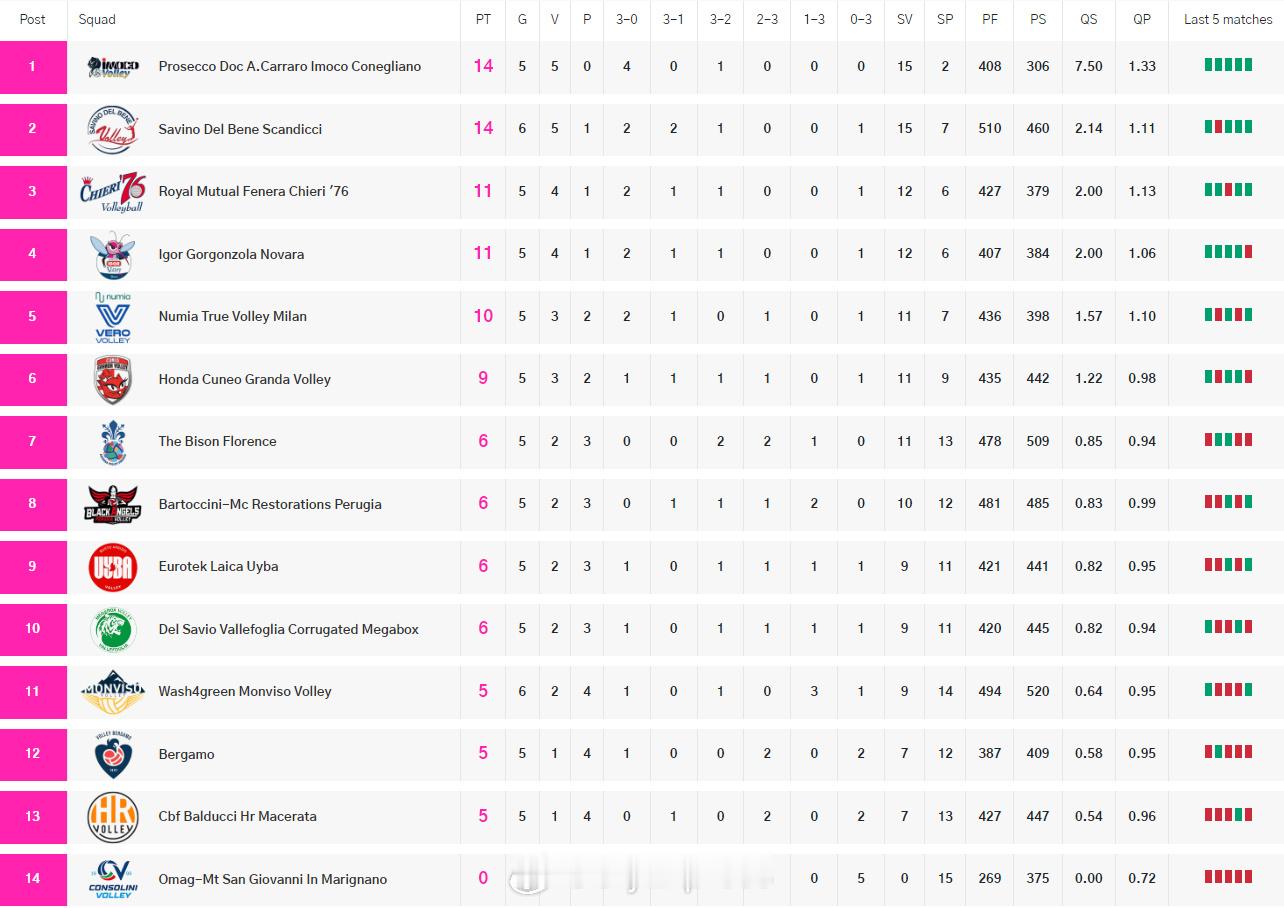Viewport: 1284px width, 908px height.
Task: Click the pink position 1 cell
Action: (33, 67)
